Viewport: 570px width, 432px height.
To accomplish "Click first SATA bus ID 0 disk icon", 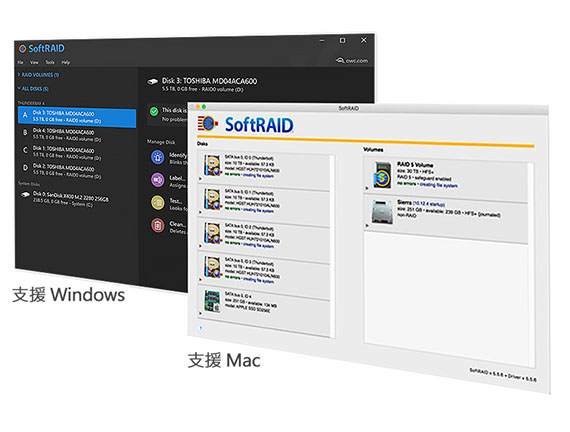I will click(213, 166).
